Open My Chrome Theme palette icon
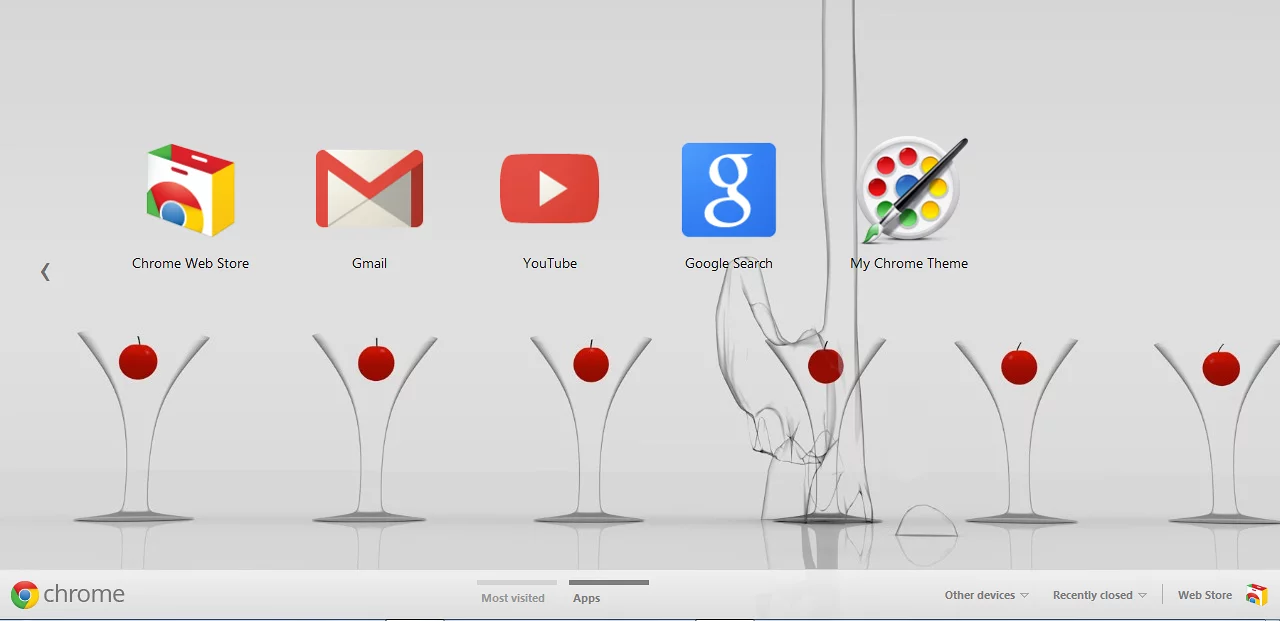The width and height of the screenshot is (1280, 621). tap(909, 190)
